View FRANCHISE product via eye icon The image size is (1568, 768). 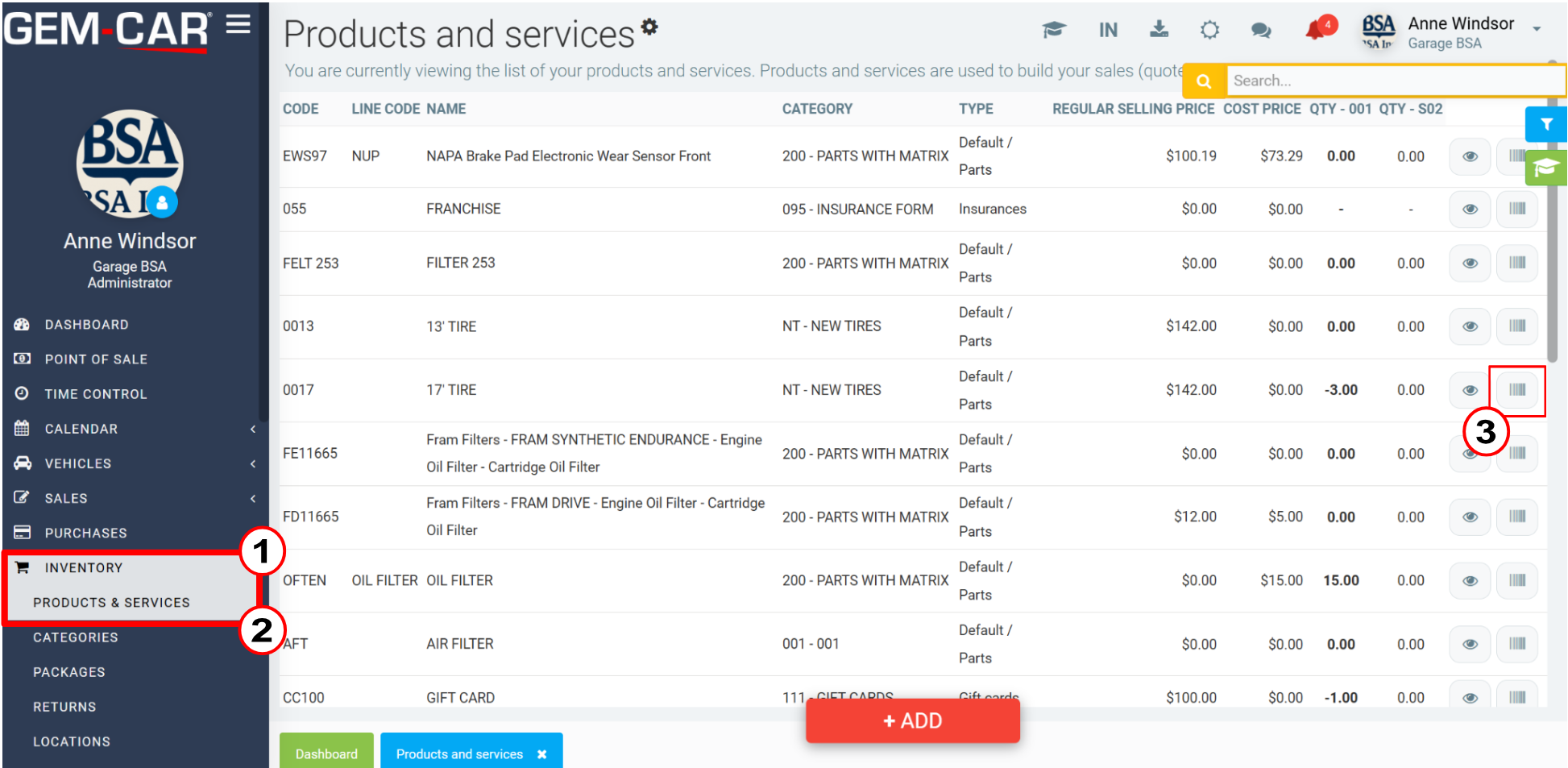pos(1470,209)
